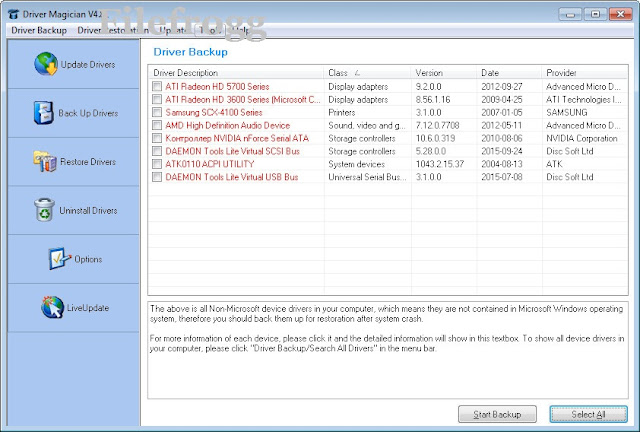Open the Driver Backup menu
The height and width of the screenshot is (432, 640).
coord(39,30)
